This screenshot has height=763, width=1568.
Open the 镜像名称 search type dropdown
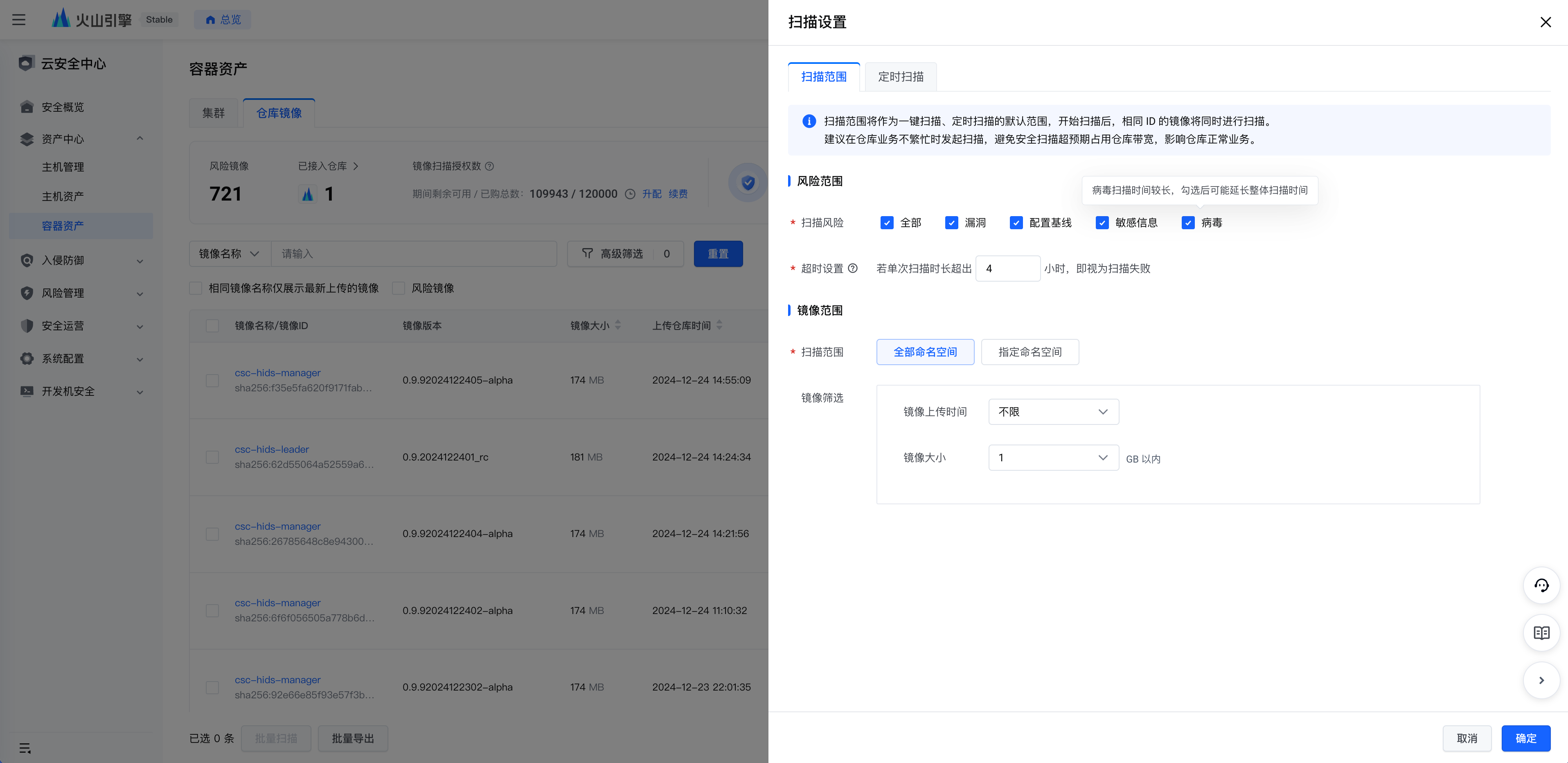click(230, 253)
